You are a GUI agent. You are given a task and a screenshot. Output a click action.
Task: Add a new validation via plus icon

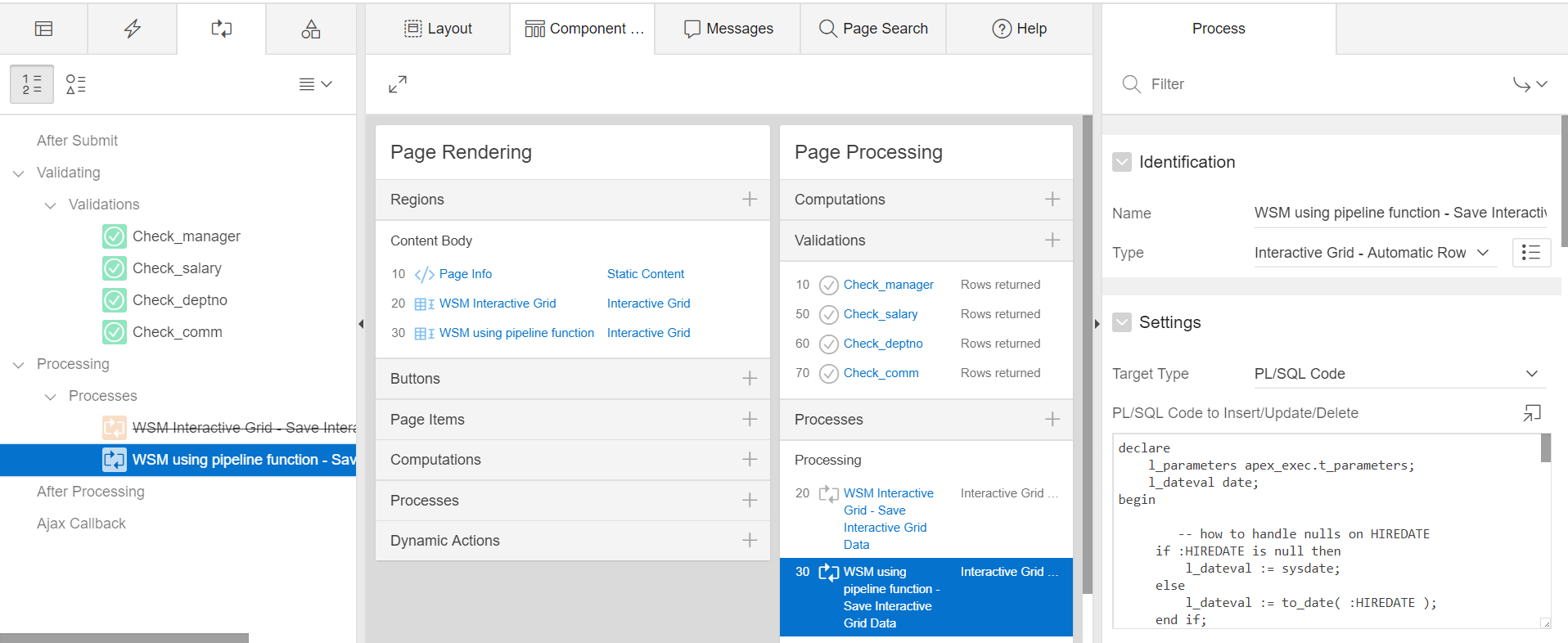(x=1052, y=241)
